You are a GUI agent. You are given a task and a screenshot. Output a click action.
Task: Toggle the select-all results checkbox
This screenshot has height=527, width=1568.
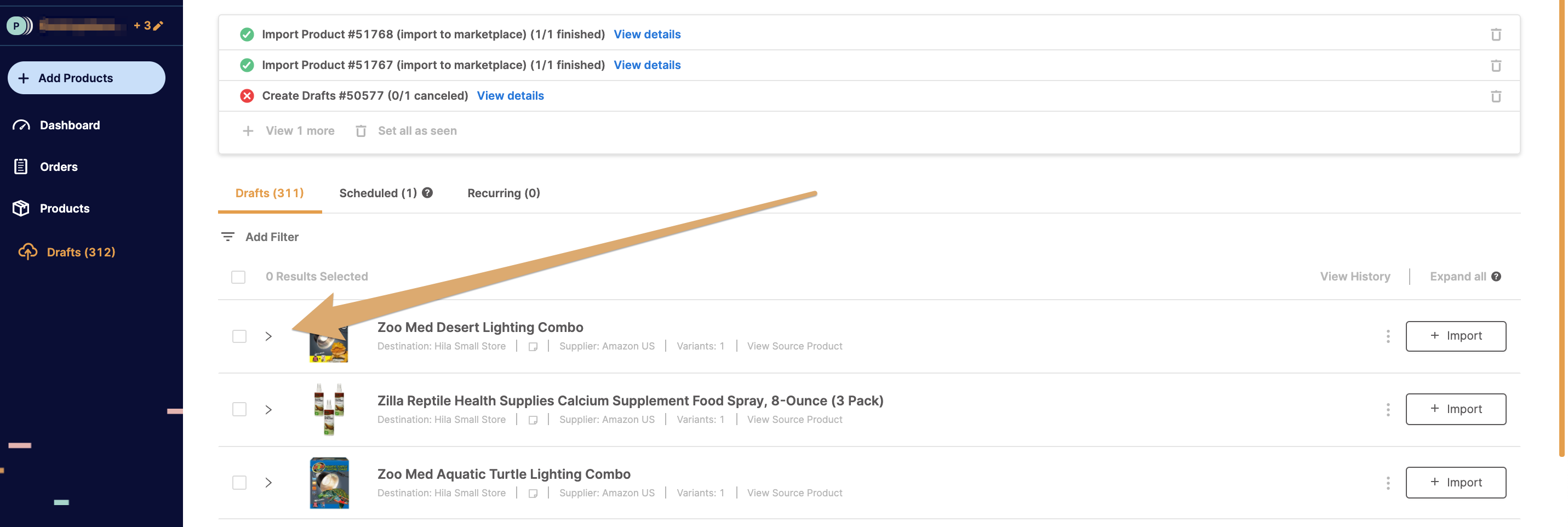(x=238, y=277)
